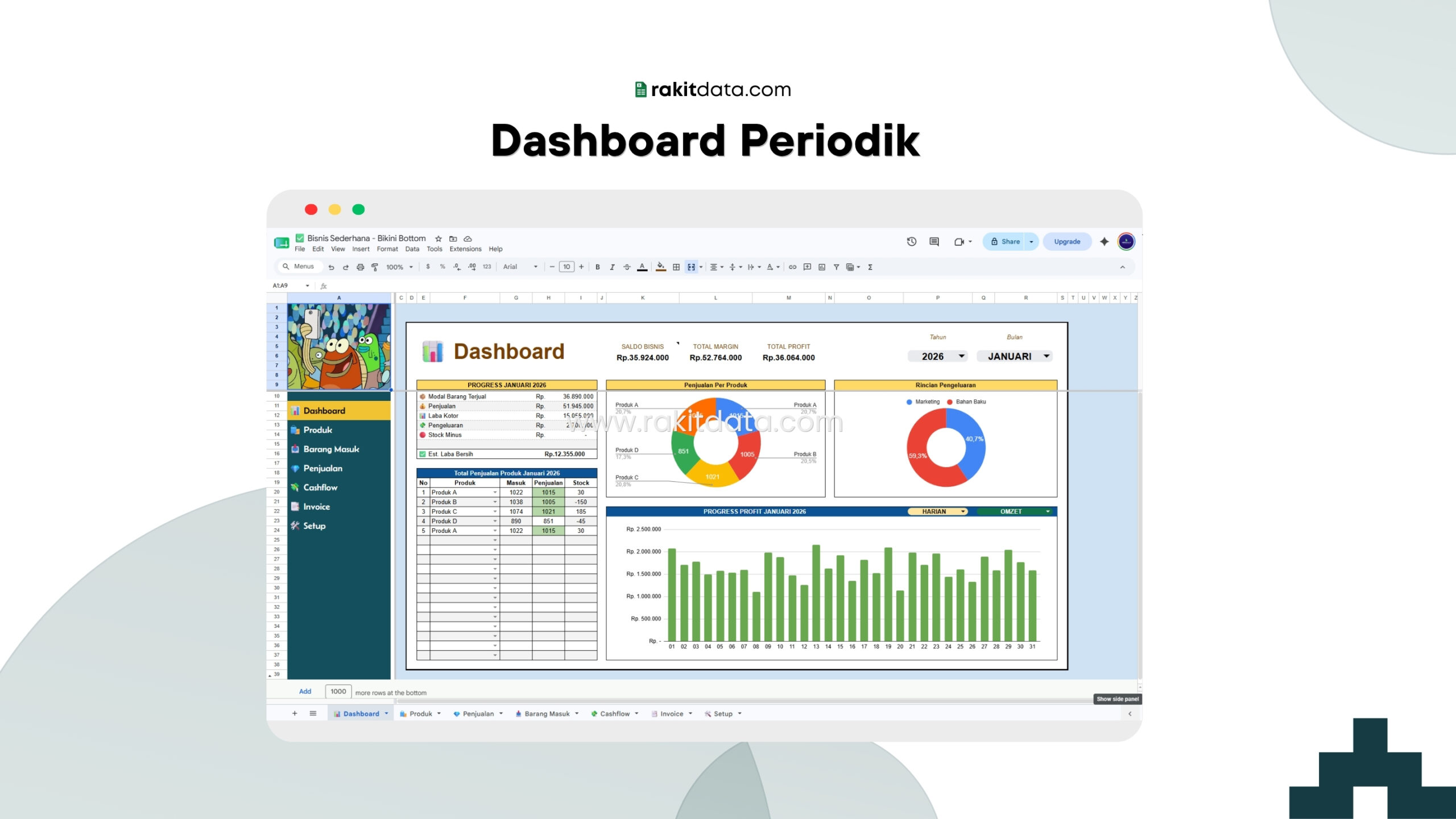This screenshot has width=1456, height=819.
Task: Check the cloud save status icon
Action: [x=468, y=239]
